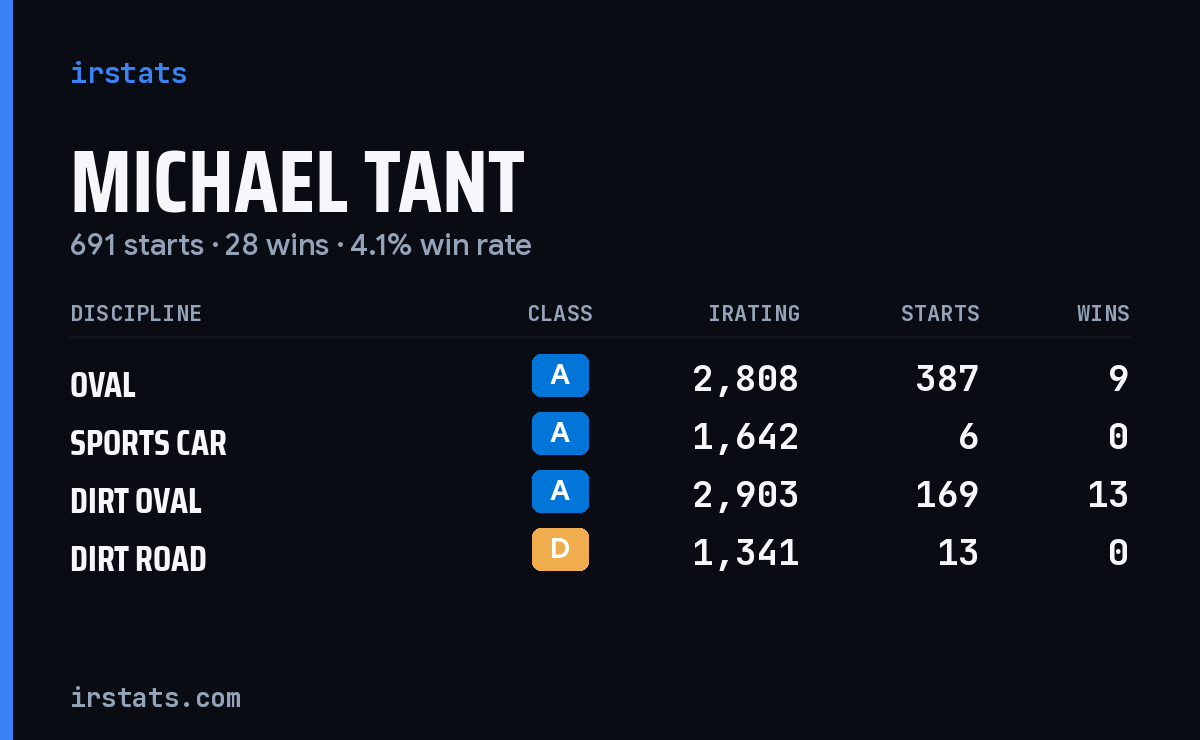
Task: Open the irstats.com footer link
Action: point(155,697)
